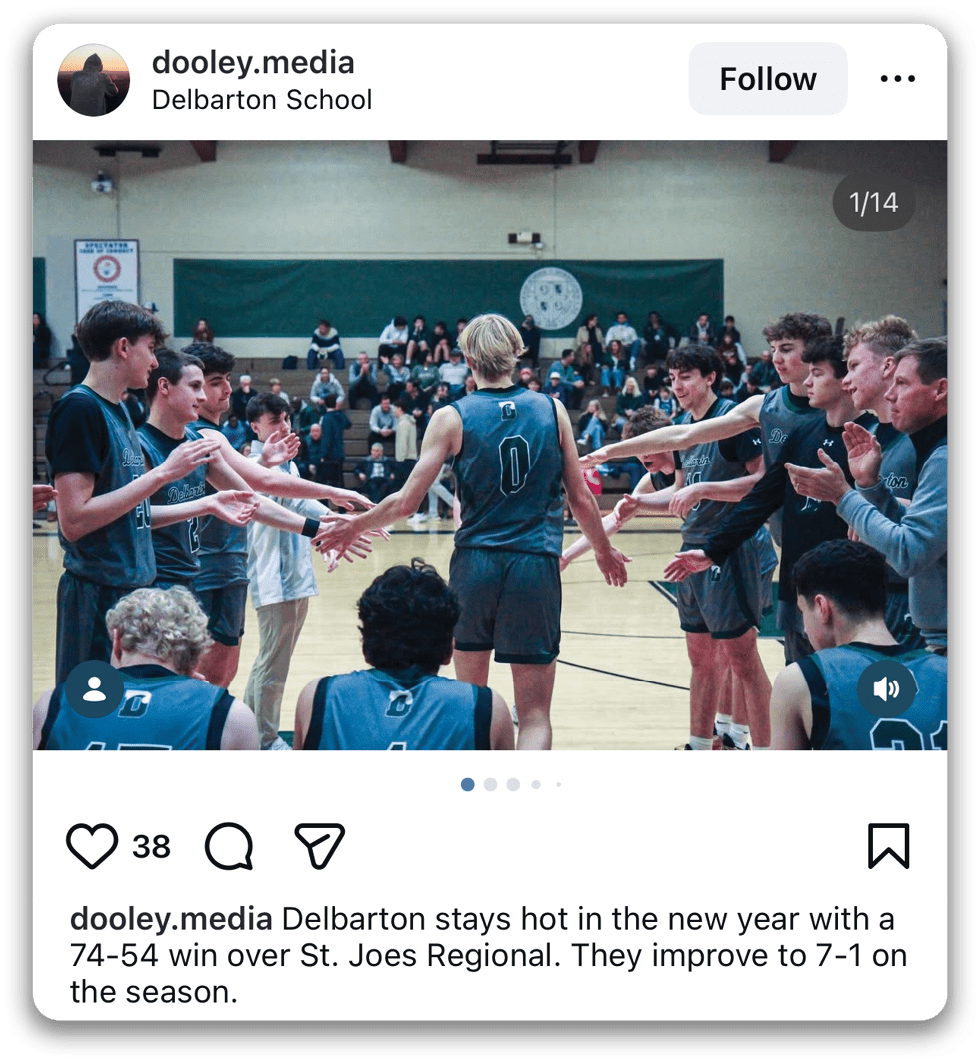Screen dimensions: 980x1062
Task: Open the three-dot more options menu
Action: click(897, 79)
